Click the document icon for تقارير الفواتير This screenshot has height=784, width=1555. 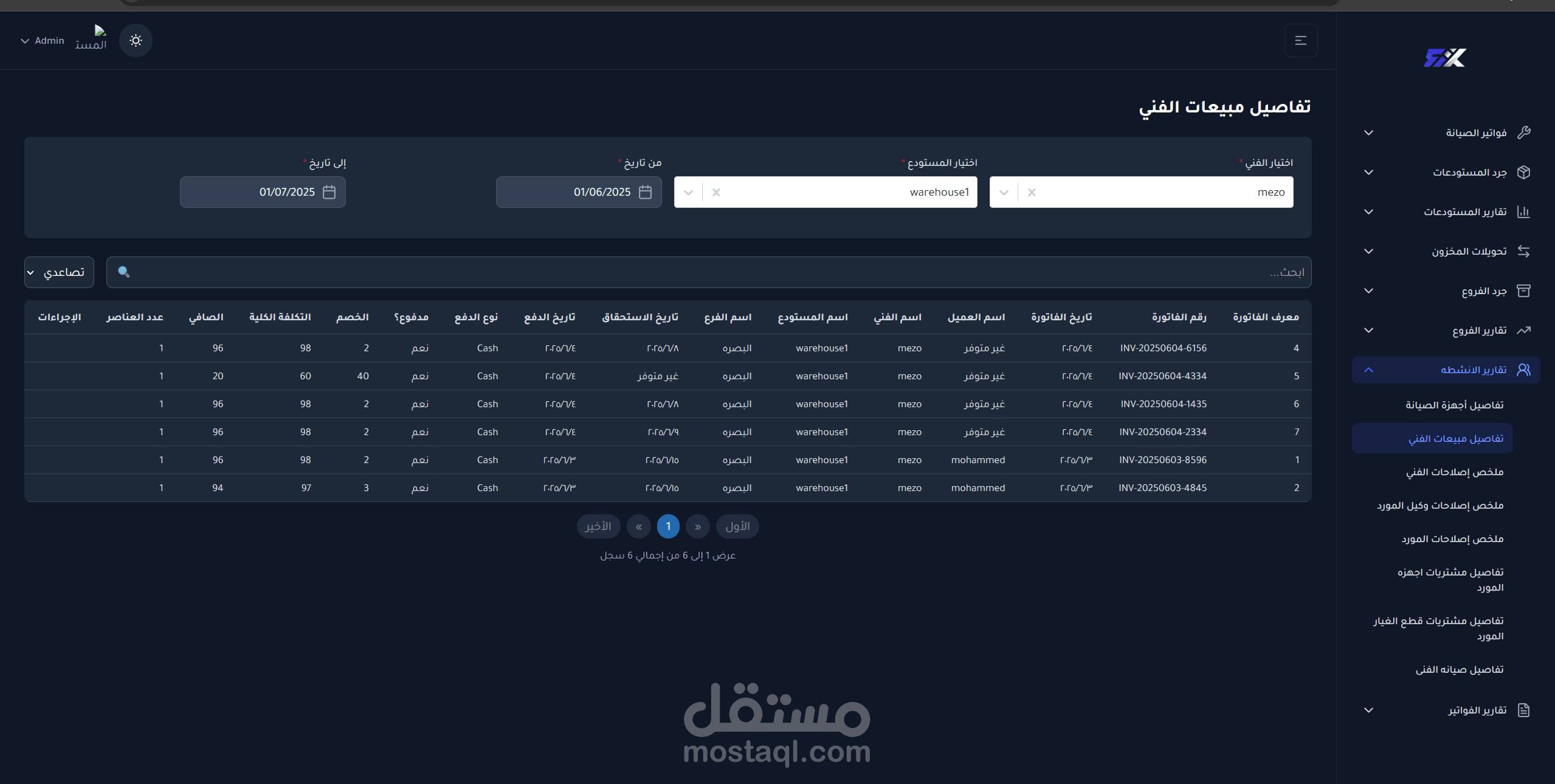point(1523,710)
